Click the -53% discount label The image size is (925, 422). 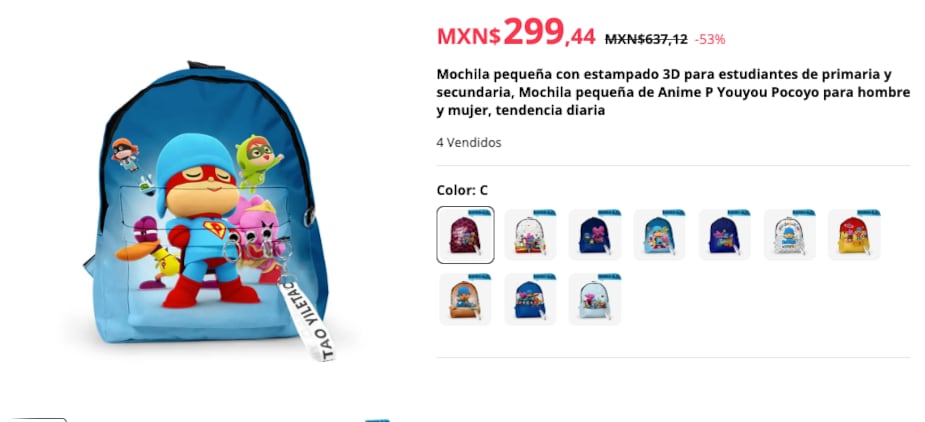click(710, 40)
